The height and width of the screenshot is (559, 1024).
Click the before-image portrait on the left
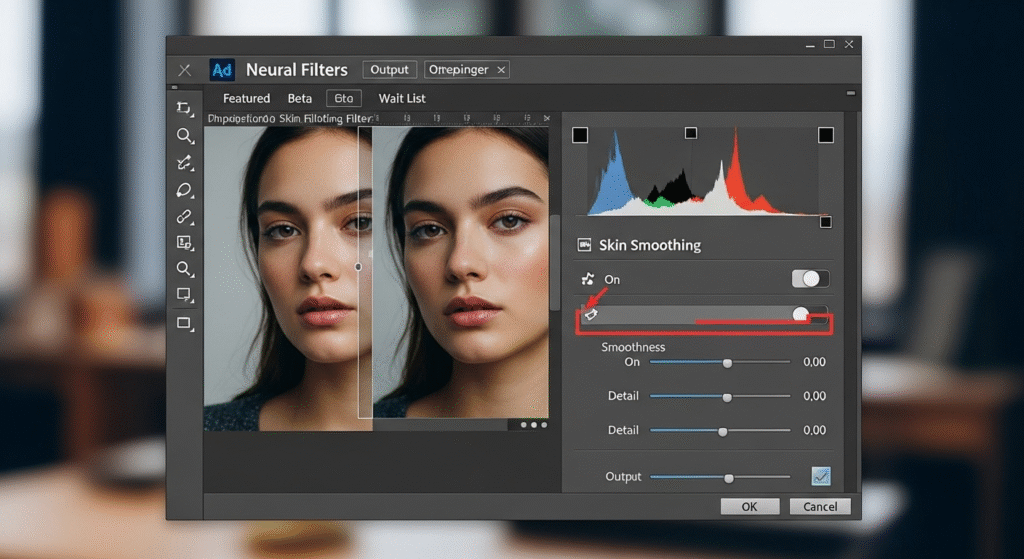tap(288, 278)
